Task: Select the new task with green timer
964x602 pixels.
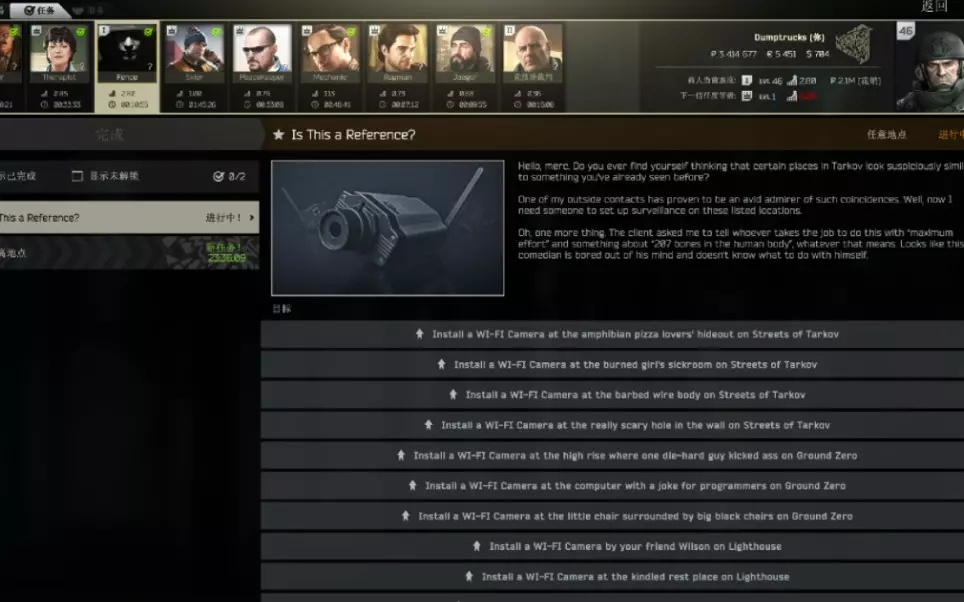Action: tap(129, 253)
